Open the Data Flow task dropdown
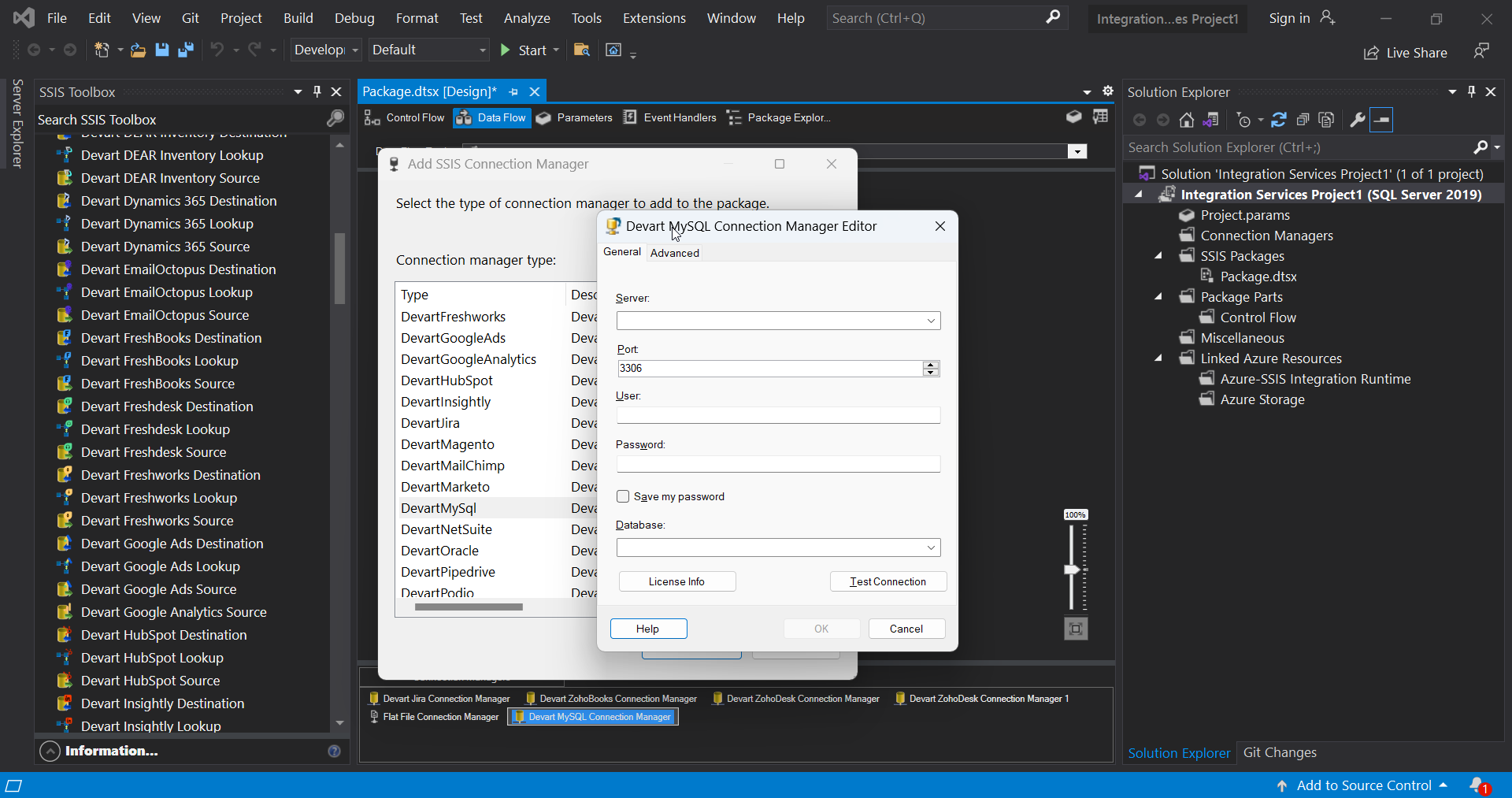This screenshot has width=1512, height=798. pos(1077,151)
